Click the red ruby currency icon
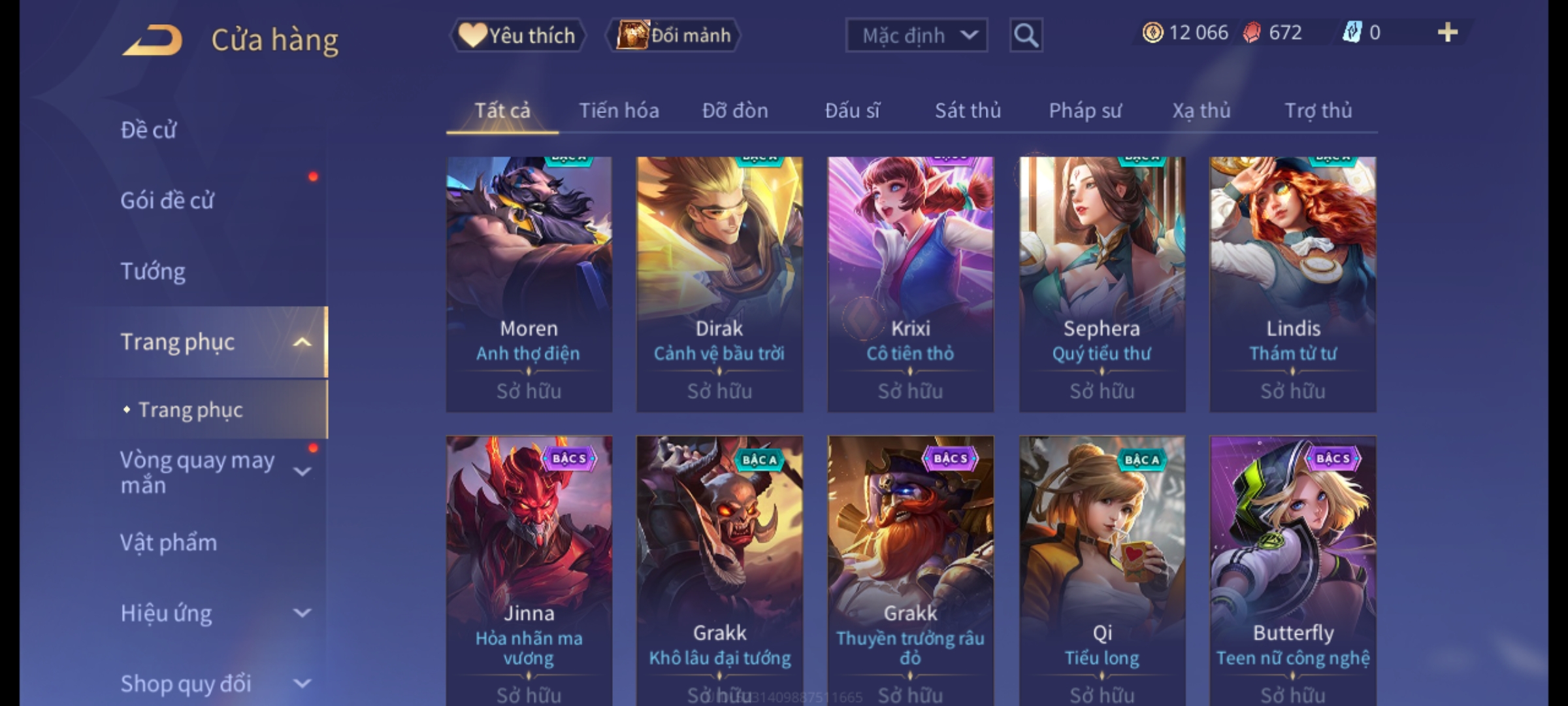The height and width of the screenshot is (706, 1568). tap(1252, 33)
